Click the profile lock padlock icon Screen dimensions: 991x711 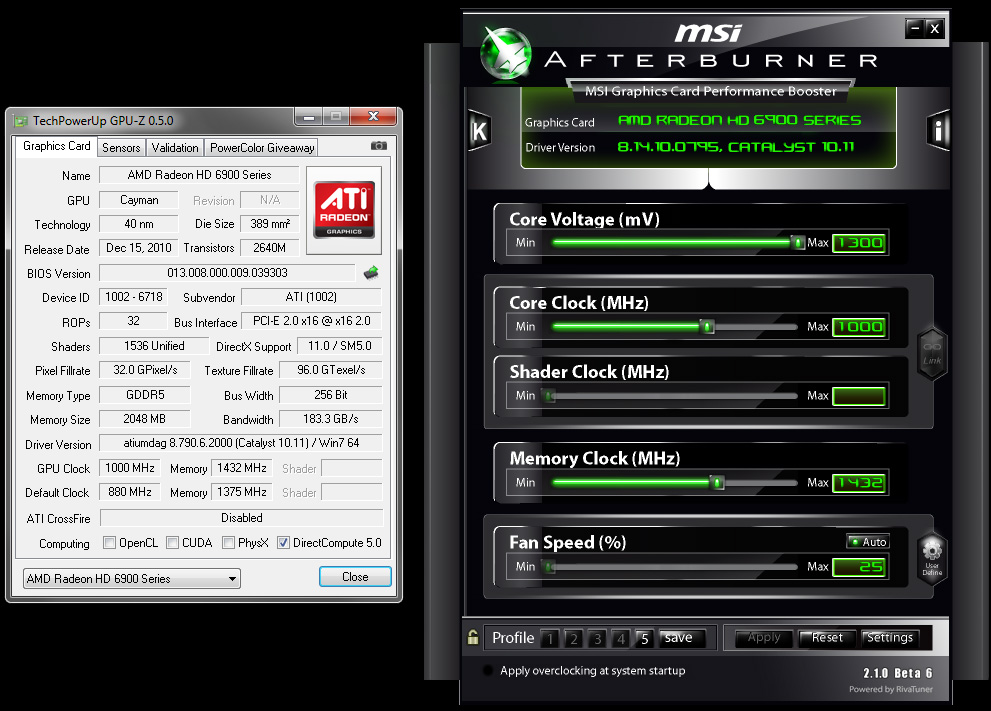click(x=473, y=637)
